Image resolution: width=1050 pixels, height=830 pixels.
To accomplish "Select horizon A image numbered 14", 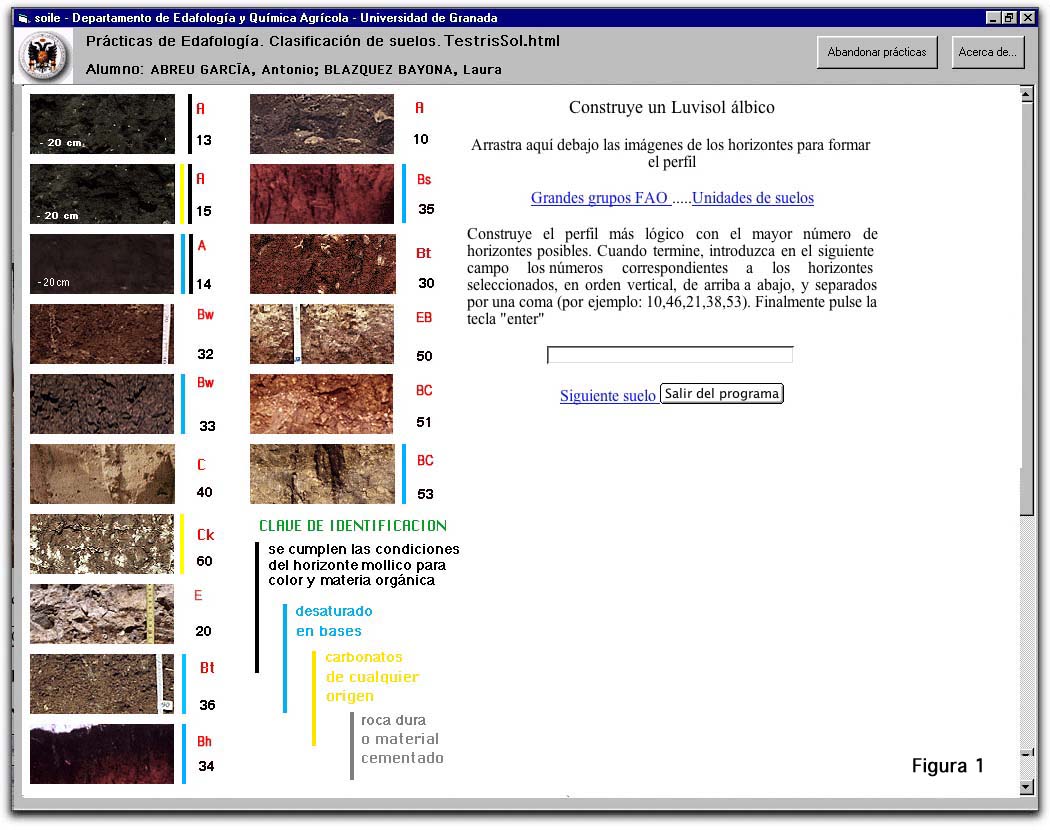I will 102,264.
